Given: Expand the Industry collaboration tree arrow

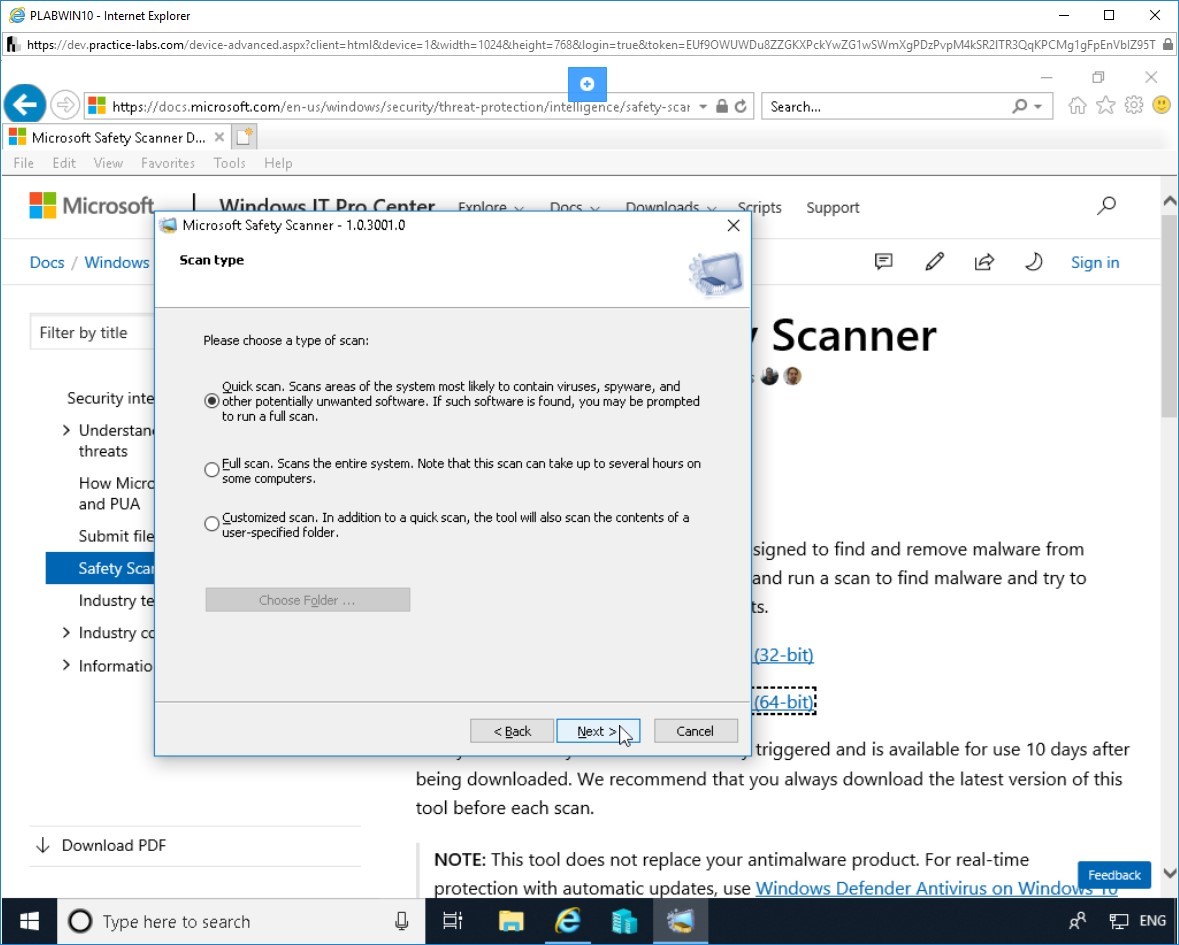Looking at the screenshot, I should 66,632.
